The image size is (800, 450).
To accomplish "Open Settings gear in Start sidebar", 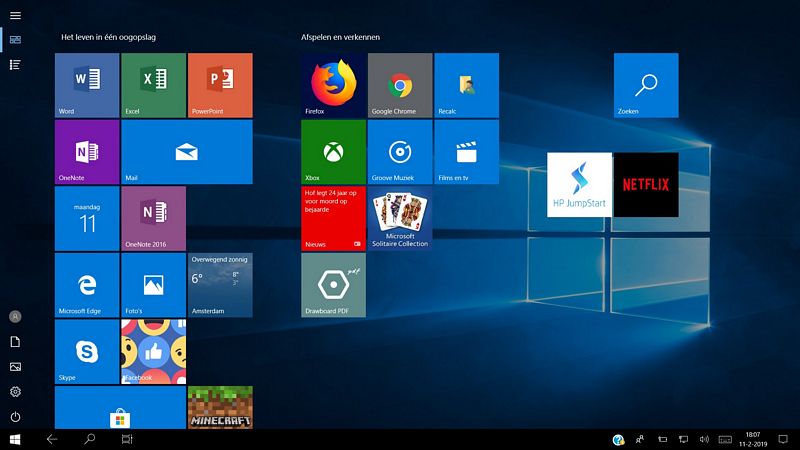I will coord(15,392).
